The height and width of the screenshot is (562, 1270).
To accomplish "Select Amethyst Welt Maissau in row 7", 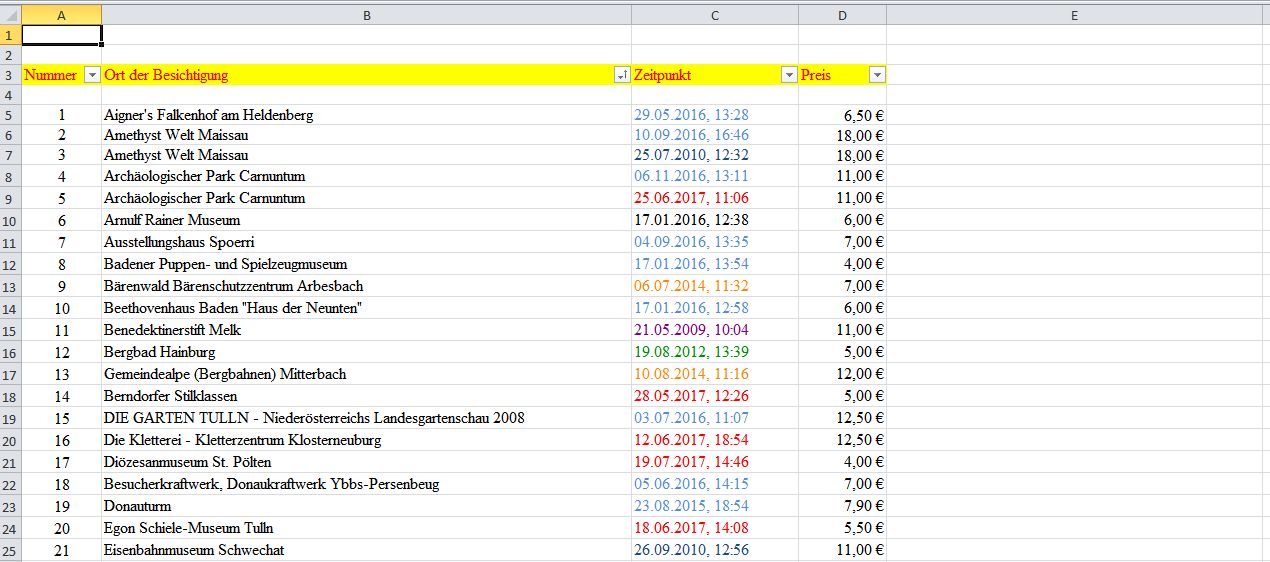I will pyautogui.click(x=366, y=155).
